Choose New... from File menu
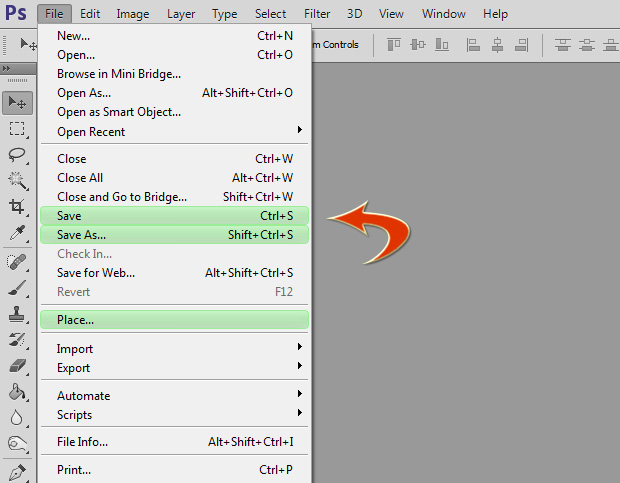The width and height of the screenshot is (620, 483). (x=174, y=36)
